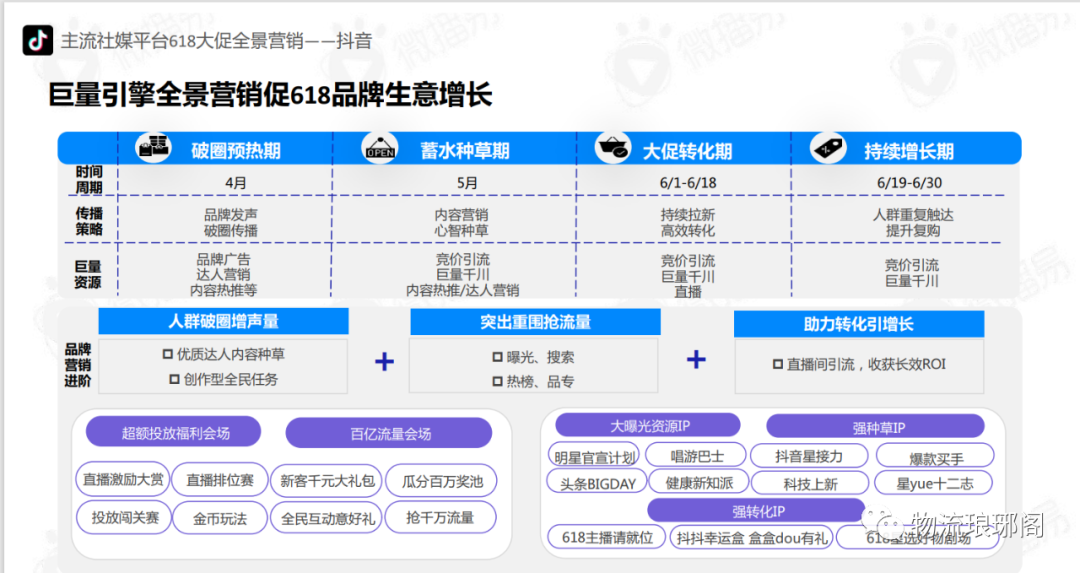This screenshot has width=1080, height=573.
Task: Open the 人群破圈增声量 blue header
Action: click(223, 321)
